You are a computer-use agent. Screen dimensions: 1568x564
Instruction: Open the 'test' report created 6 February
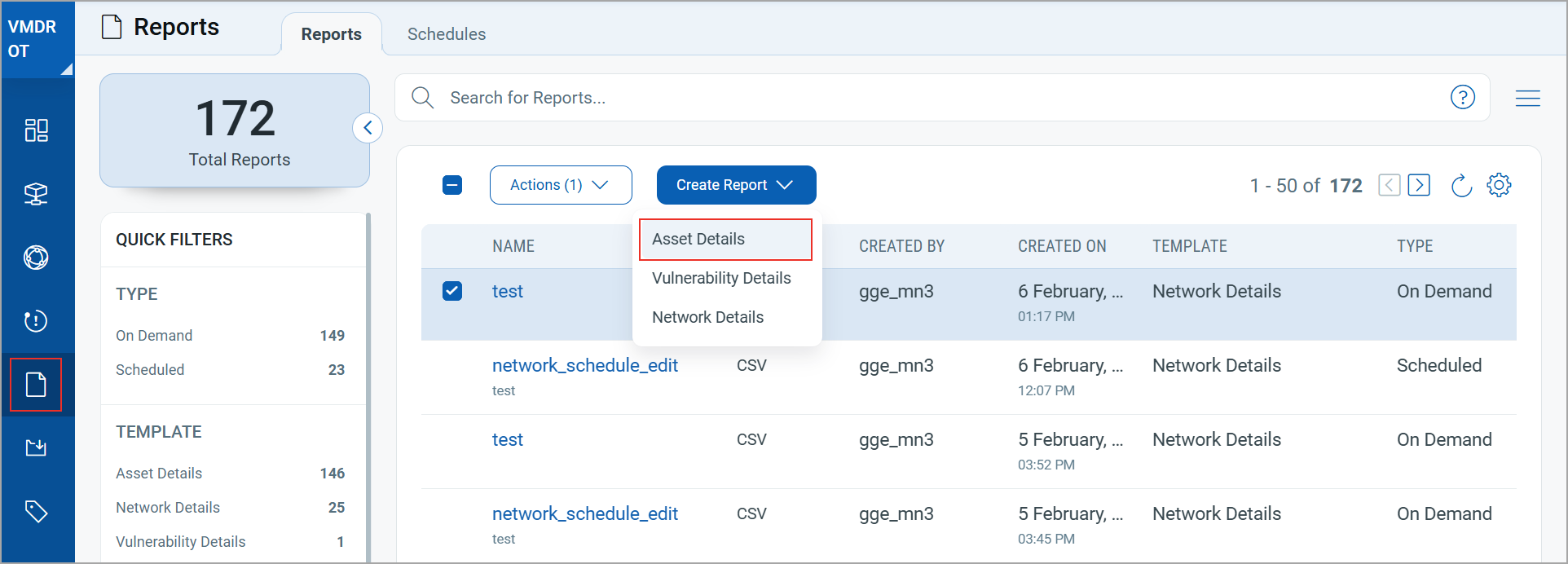click(x=508, y=291)
